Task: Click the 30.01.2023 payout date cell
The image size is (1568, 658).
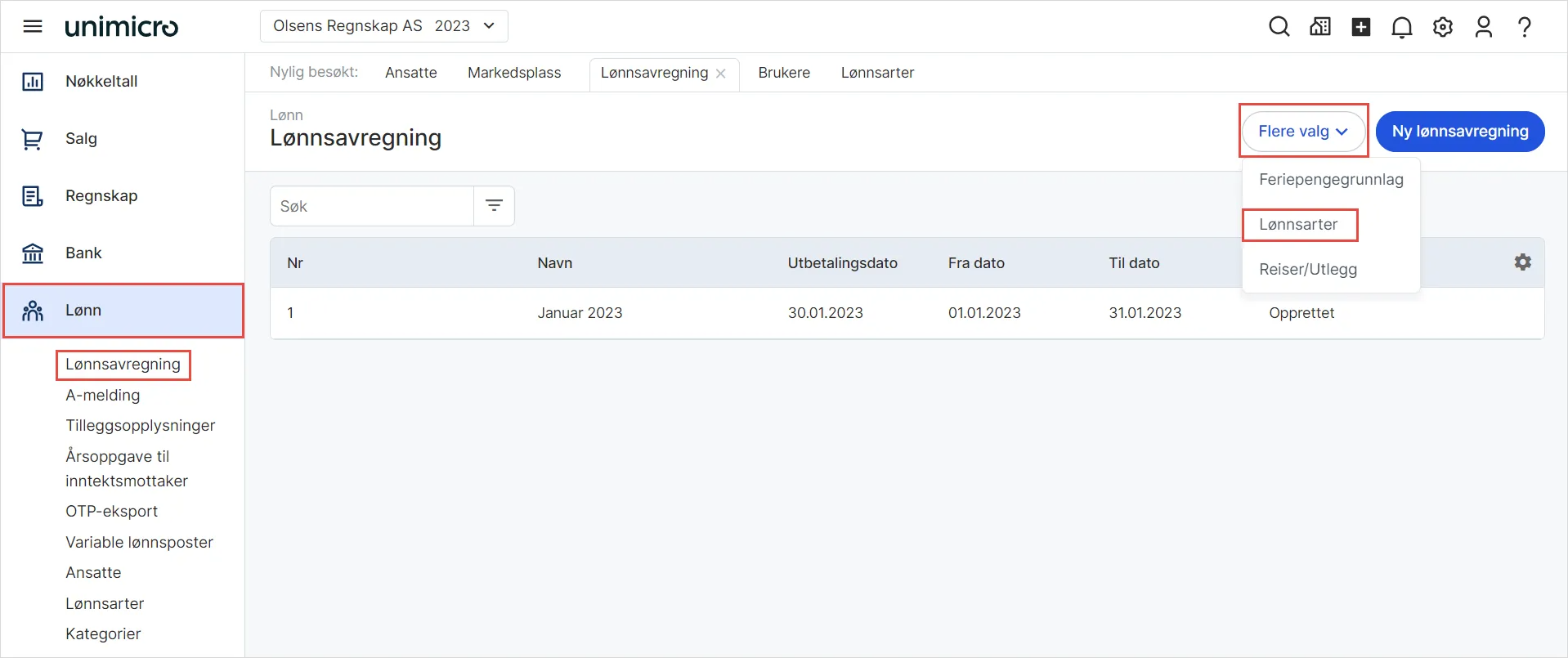Action: pos(825,313)
